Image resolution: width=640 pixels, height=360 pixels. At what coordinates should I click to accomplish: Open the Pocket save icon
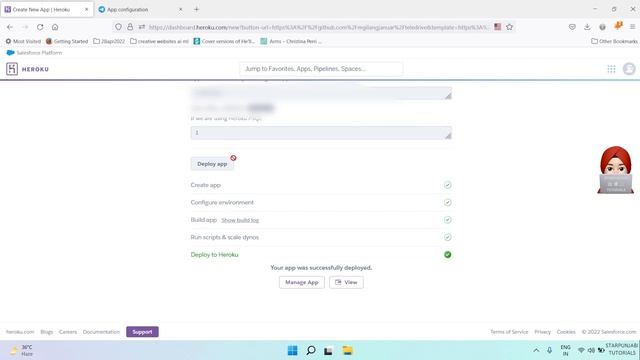[x=572, y=27]
